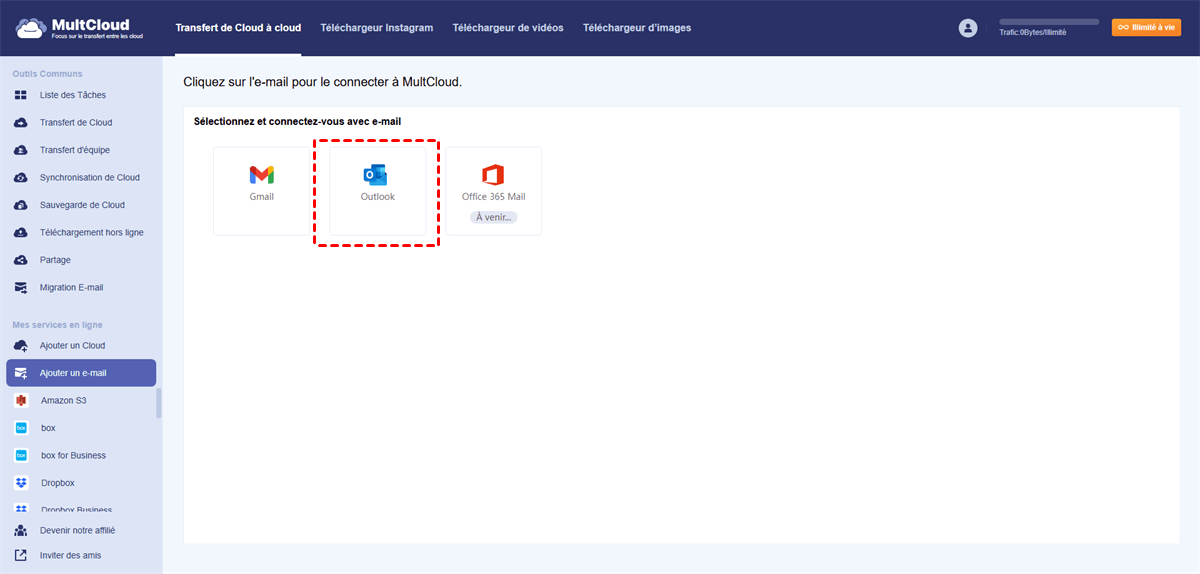Open Synchronisation de Cloud label

click(x=90, y=178)
